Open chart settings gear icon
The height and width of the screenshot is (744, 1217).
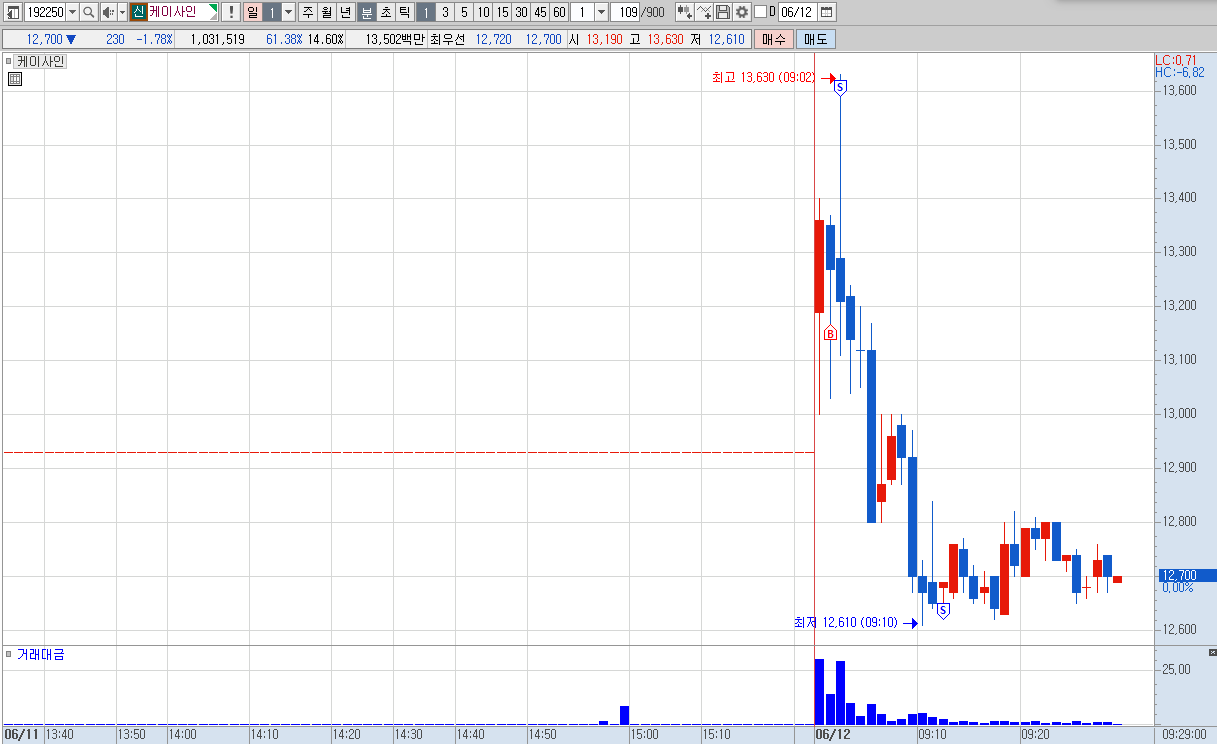click(x=742, y=12)
